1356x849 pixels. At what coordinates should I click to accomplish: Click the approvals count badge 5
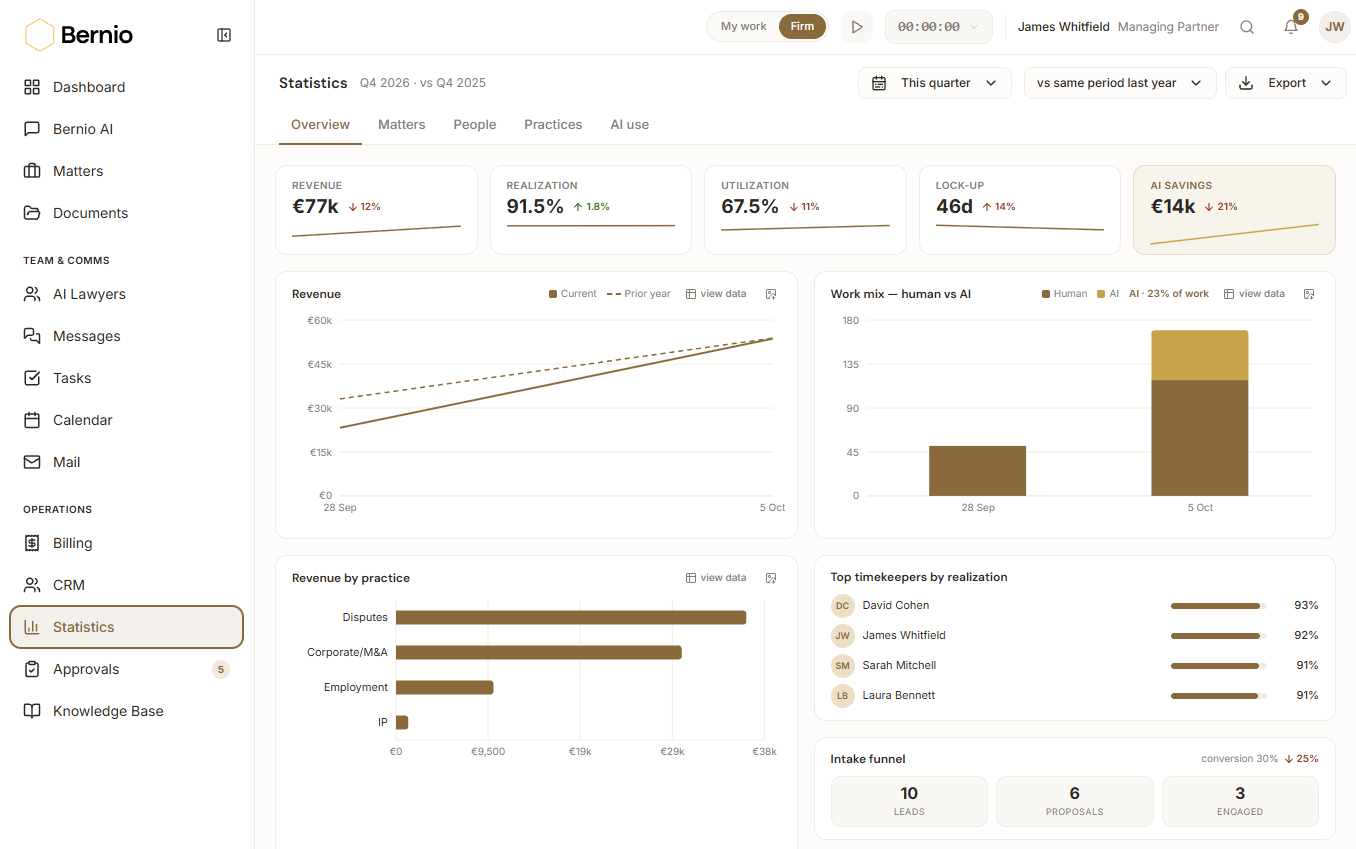coord(221,669)
